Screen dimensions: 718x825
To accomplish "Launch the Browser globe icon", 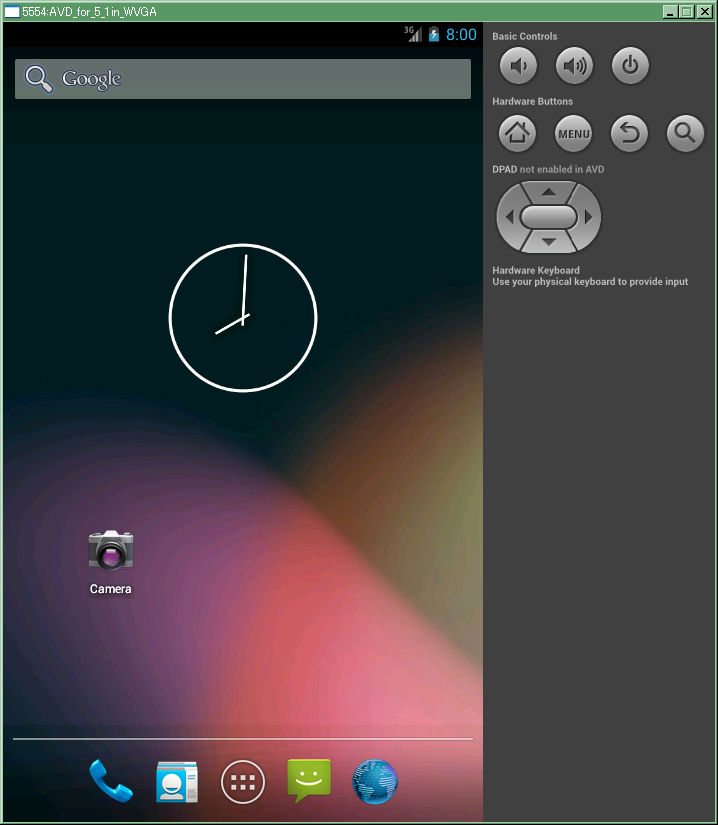I will [375, 782].
